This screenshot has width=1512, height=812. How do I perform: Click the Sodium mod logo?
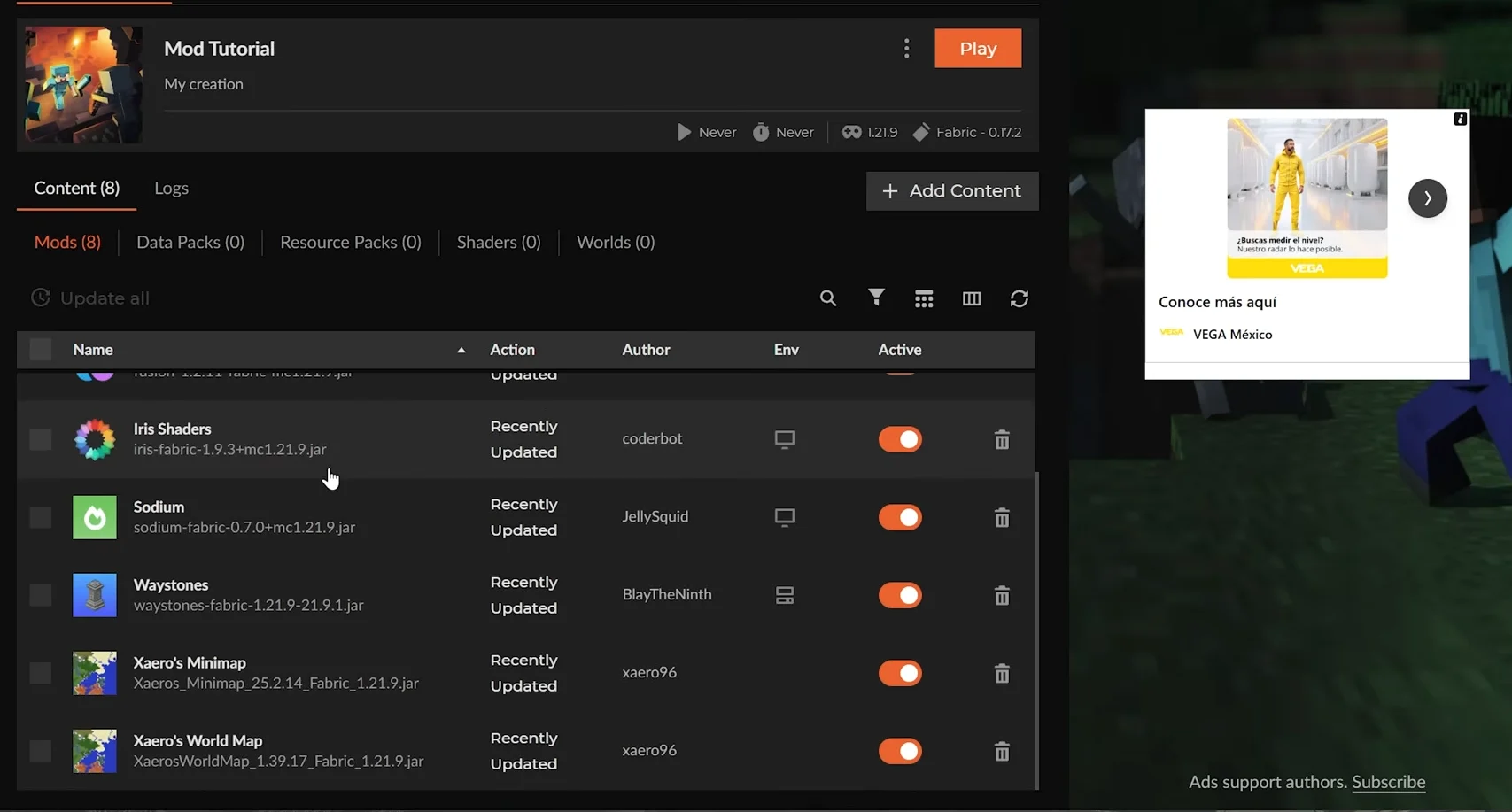pos(95,517)
